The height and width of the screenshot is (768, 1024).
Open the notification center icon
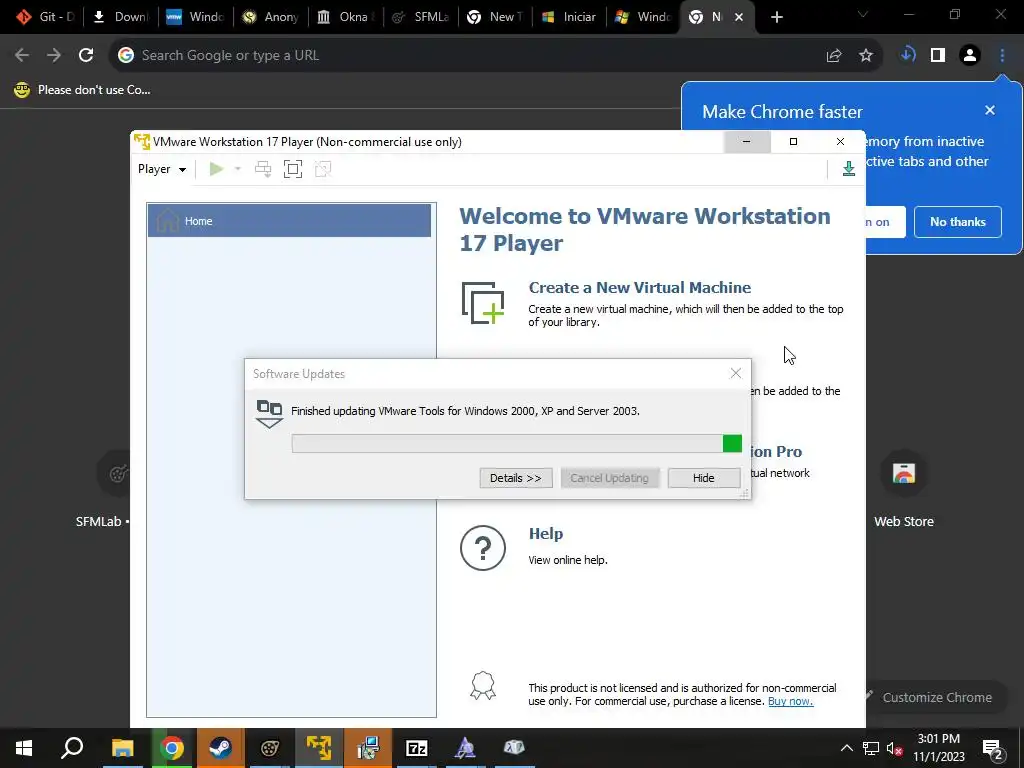(x=992, y=748)
